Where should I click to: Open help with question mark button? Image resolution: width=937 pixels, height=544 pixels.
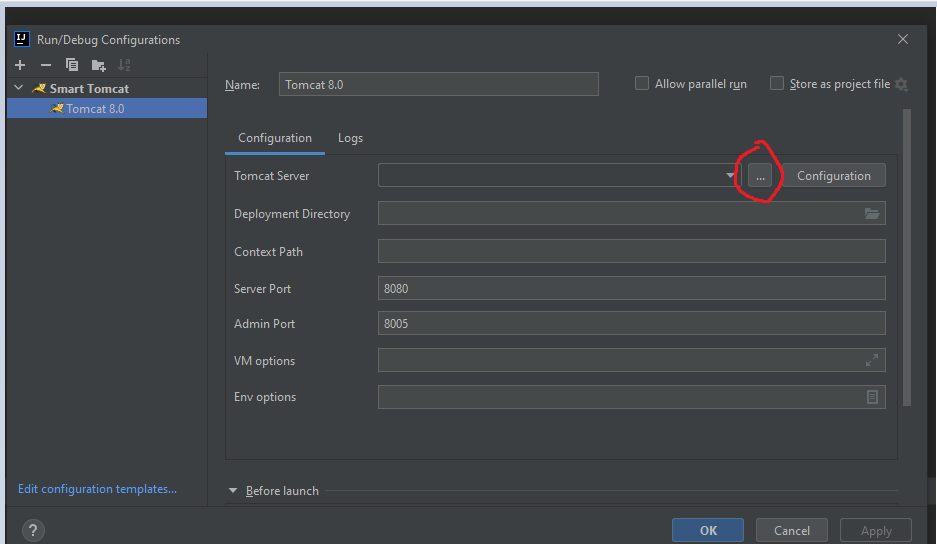pos(33,530)
